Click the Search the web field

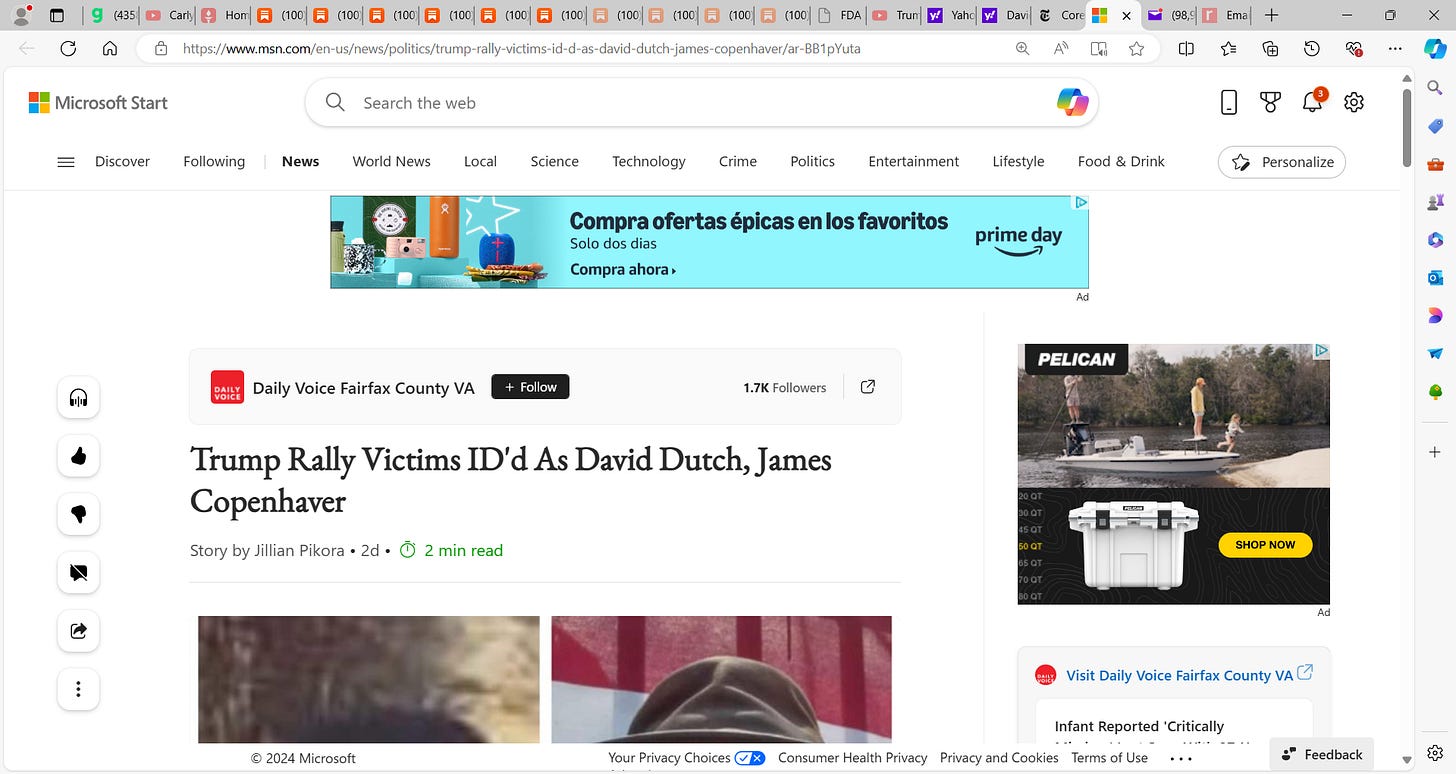tap(700, 102)
